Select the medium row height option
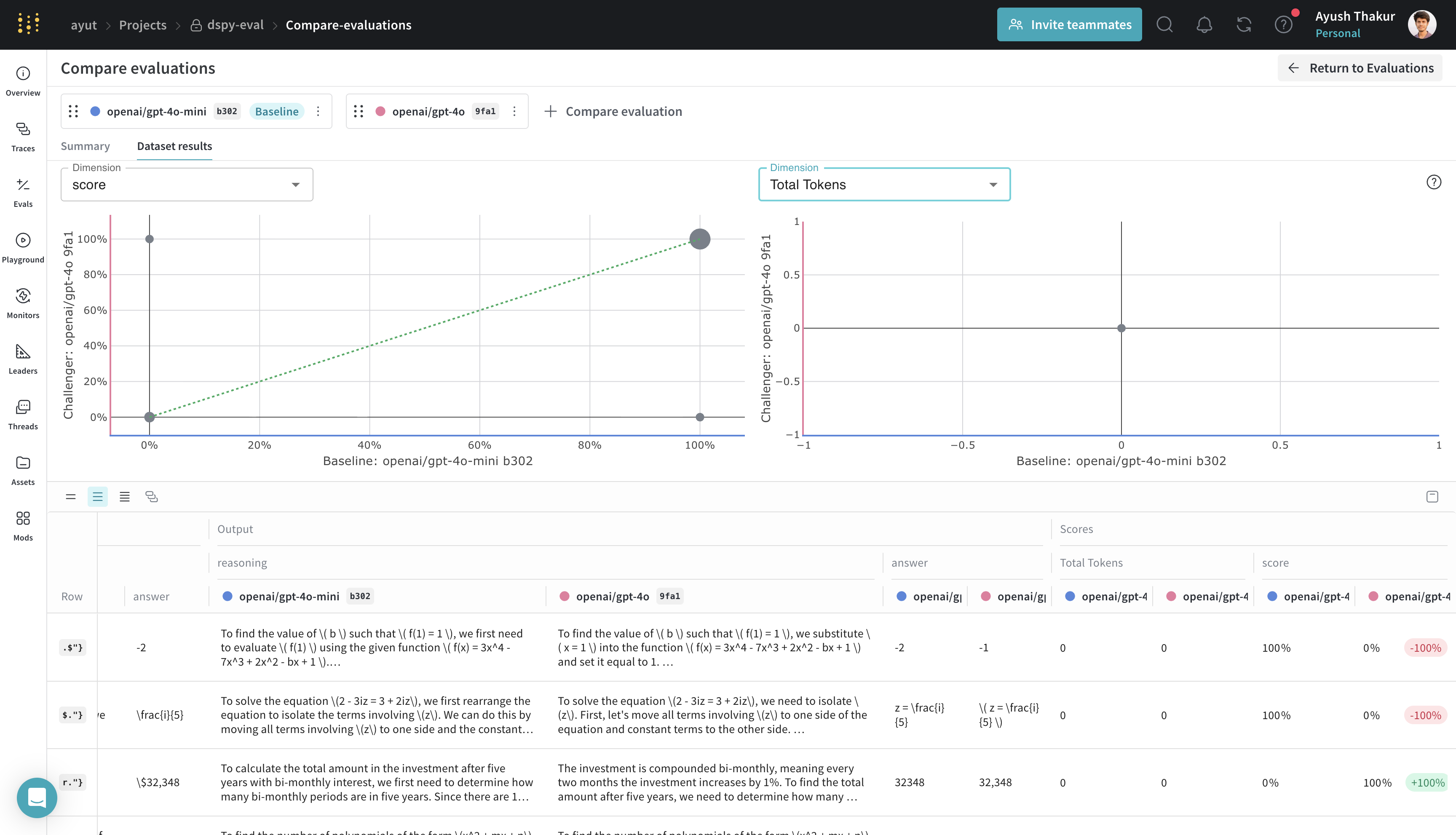1456x835 pixels. pos(97,497)
